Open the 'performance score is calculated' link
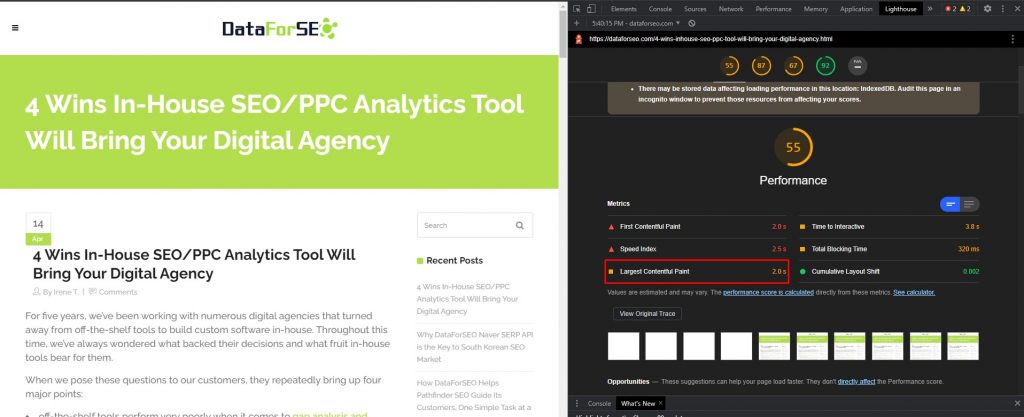The width and height of the screenshot is (1024, 417). point(768,292)
